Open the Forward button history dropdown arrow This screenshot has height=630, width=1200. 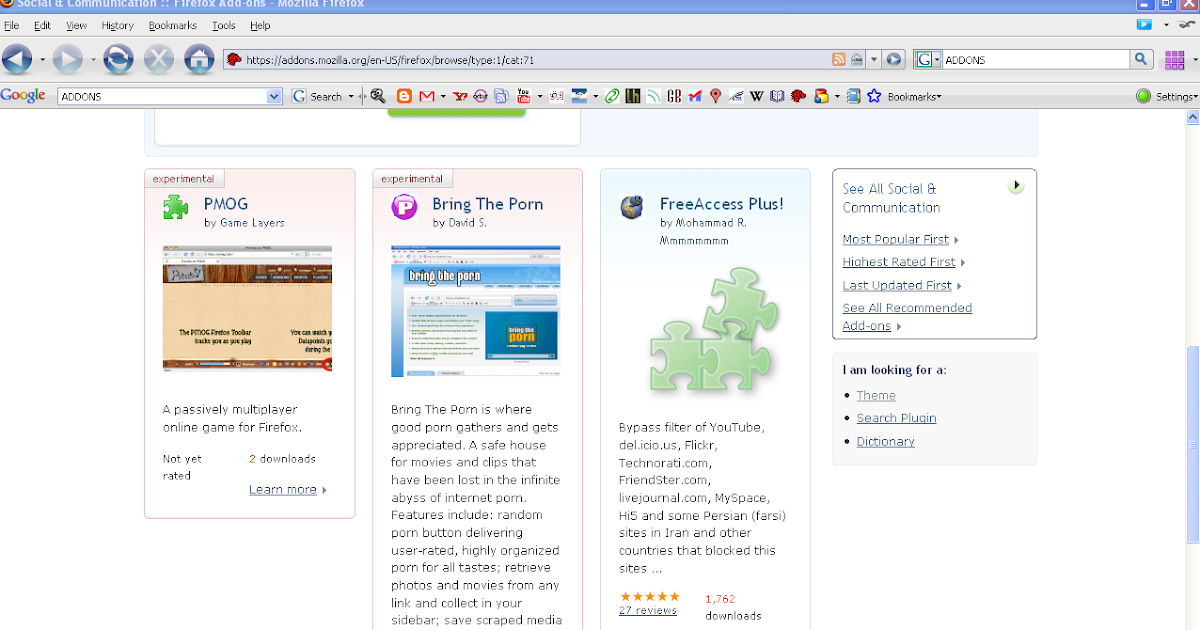pos(93,61)
